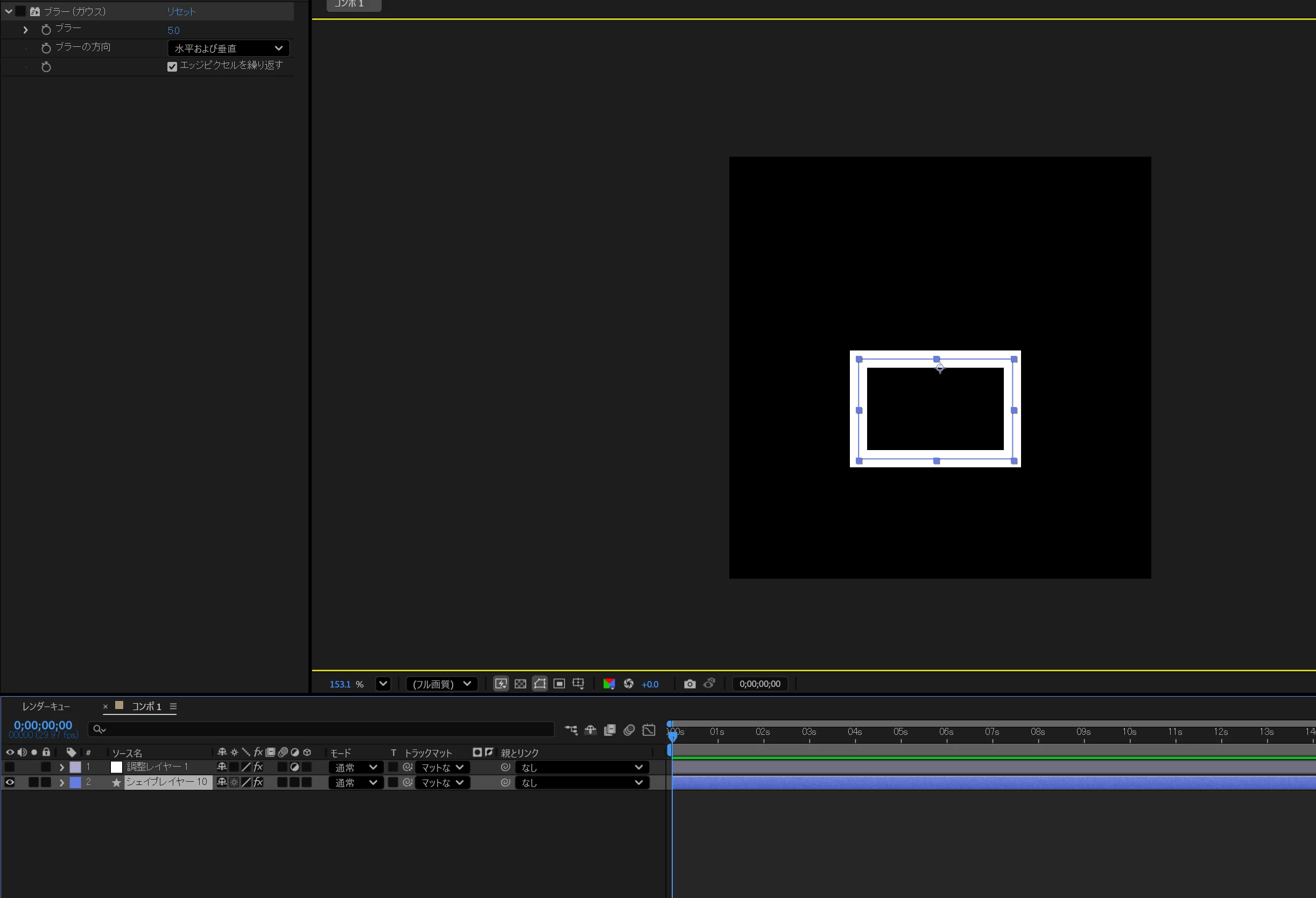Click the region of interest icon
Image resolution: width=1316 pixels, height=898 pixels.
[x=559, y=684]
